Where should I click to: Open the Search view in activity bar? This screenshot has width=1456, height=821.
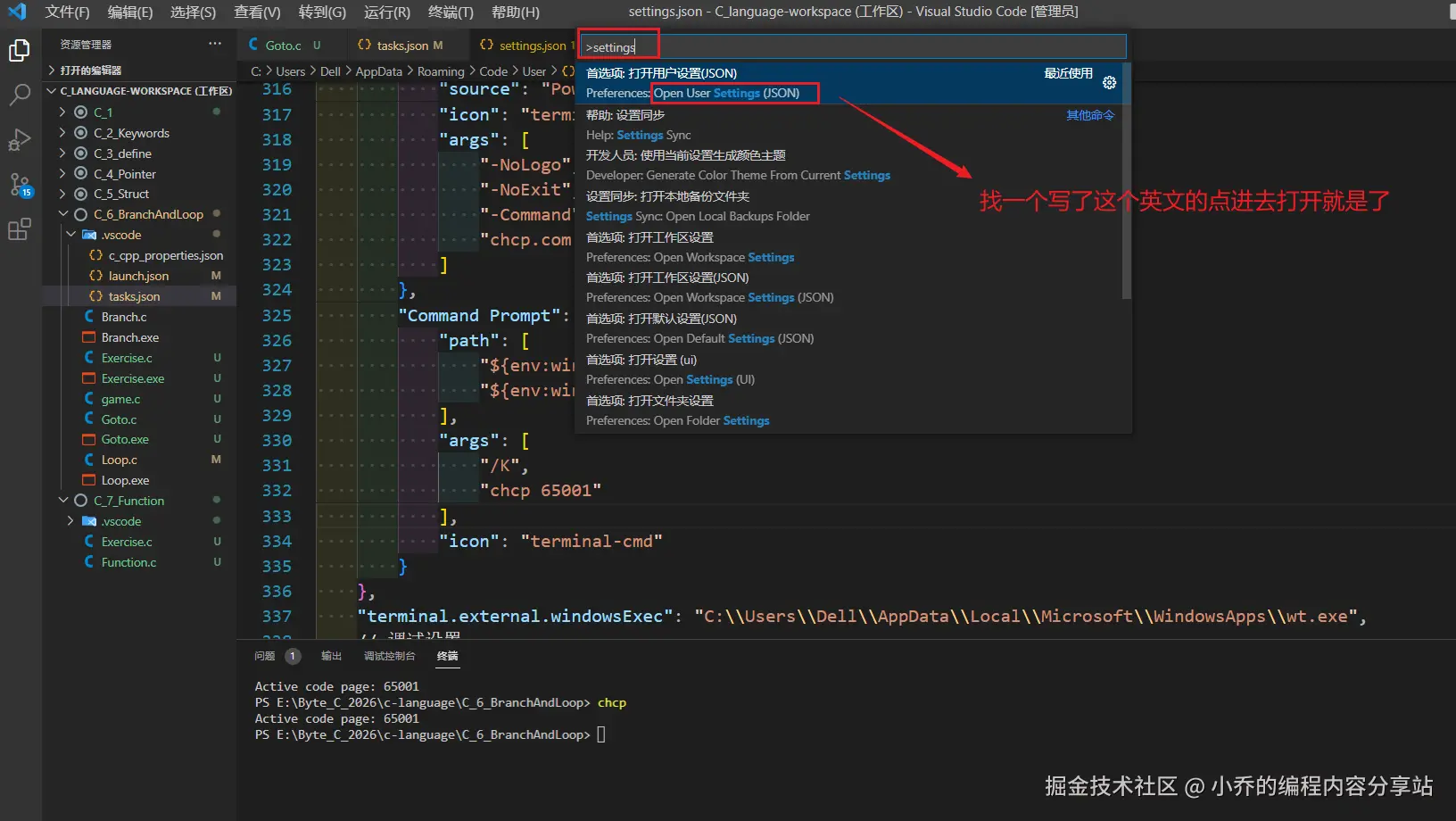point(20,95)
